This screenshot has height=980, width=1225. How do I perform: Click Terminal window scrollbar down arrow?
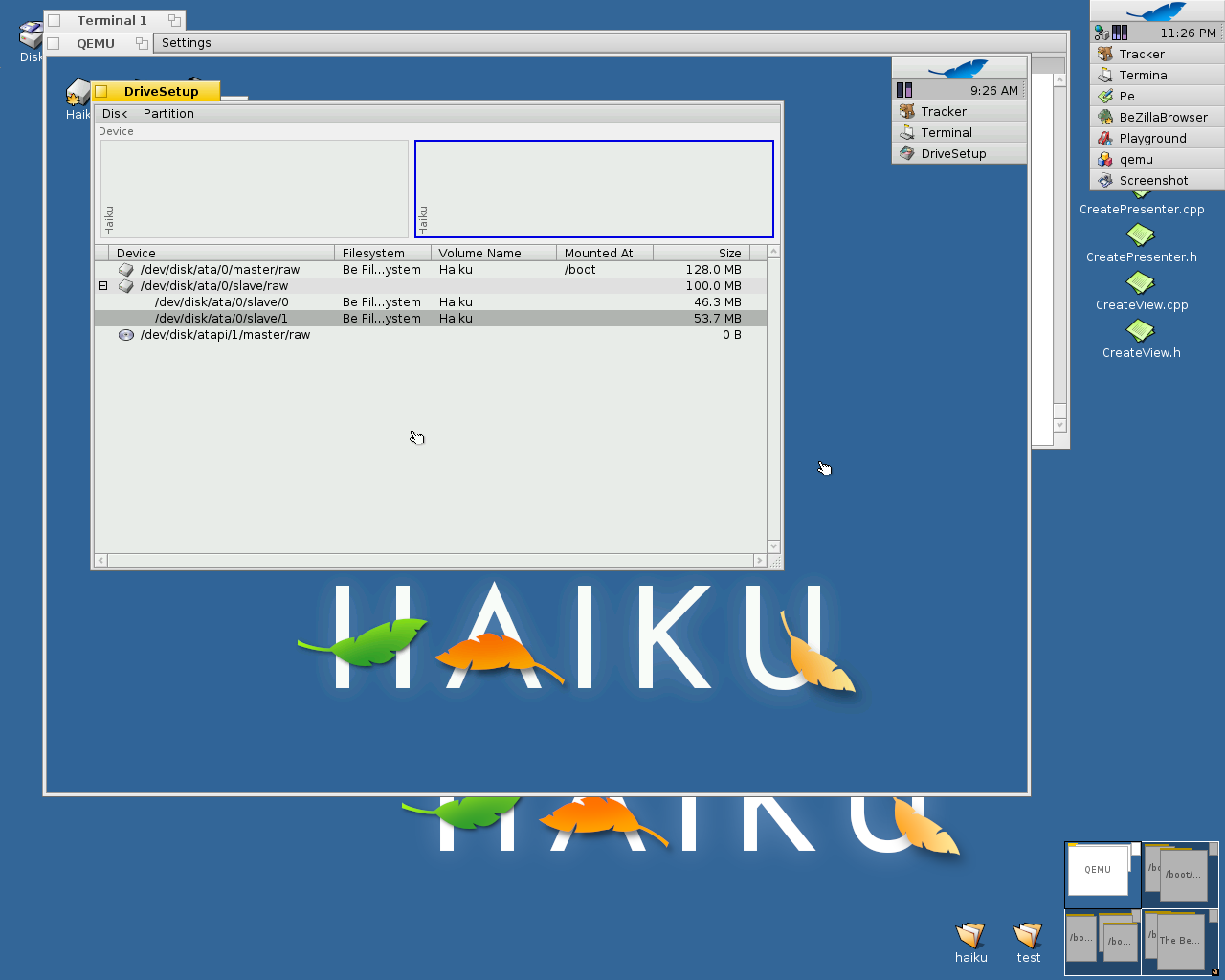click(1059, 425)
